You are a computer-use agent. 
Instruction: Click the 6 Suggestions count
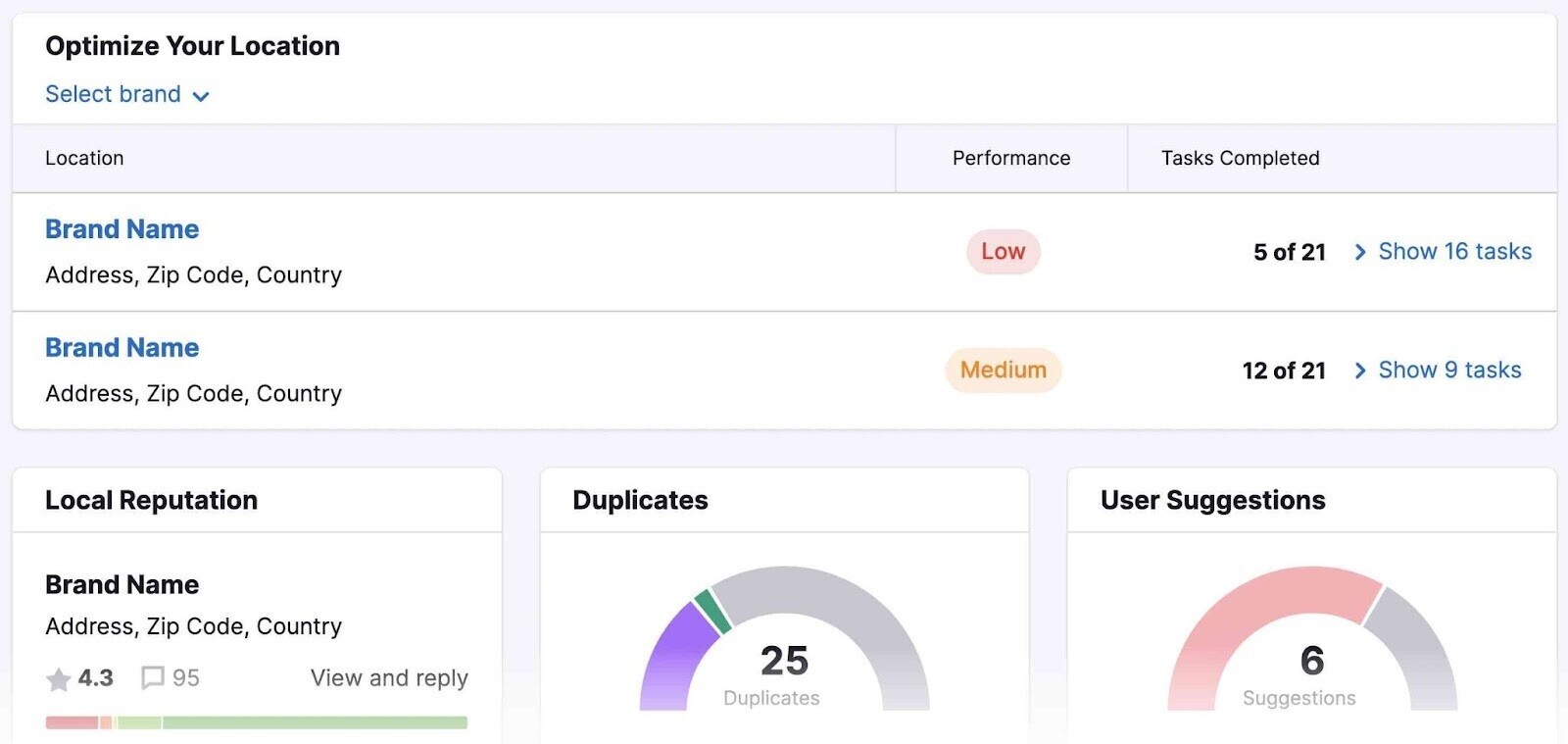click(x=1311, y=662)
